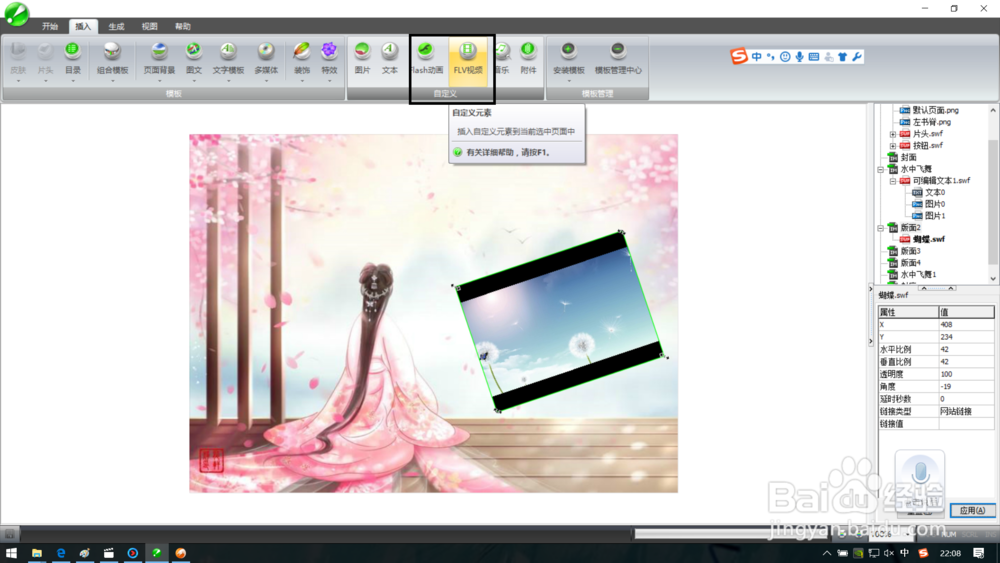Click the 应用(A) apply button
Screen dimensions: 1000x563
click(973, 511)
